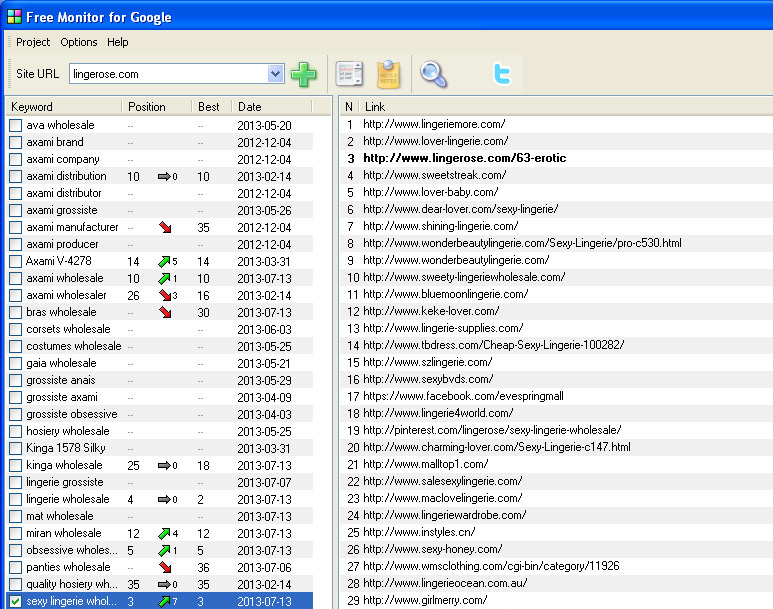Viewport: 773px width, 609px height.
Task: Select link http://www.lover-baby.com/
Action: tap(430, 192)
